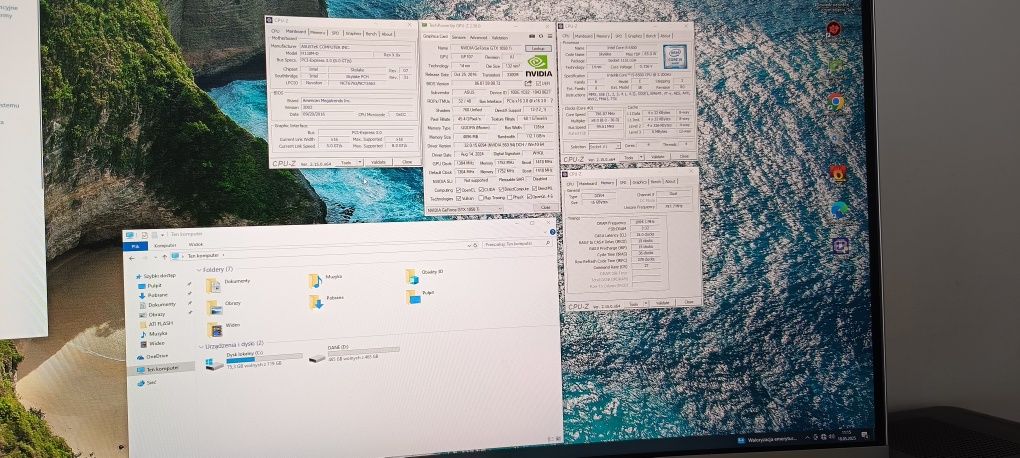The image size is (1020, 458).
Task: Click Validate in the Mainboard CPU-Z window
Action: click(378, 162)
